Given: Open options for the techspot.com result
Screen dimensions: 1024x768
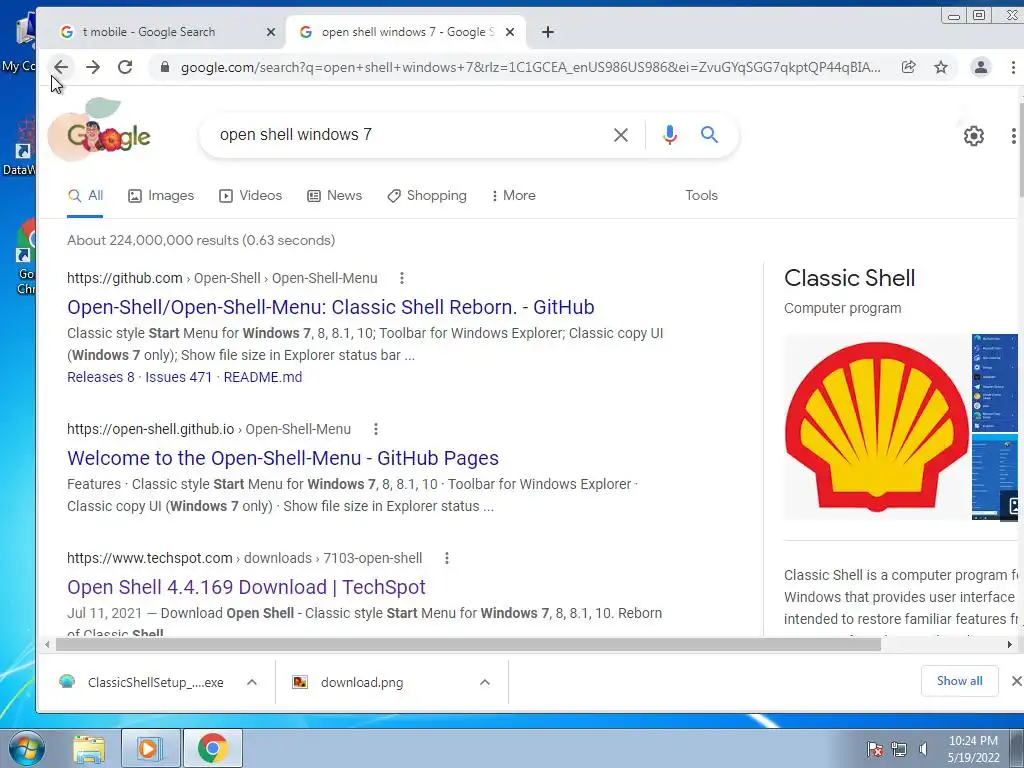Looking at the screenshot, I should point(447,558).
